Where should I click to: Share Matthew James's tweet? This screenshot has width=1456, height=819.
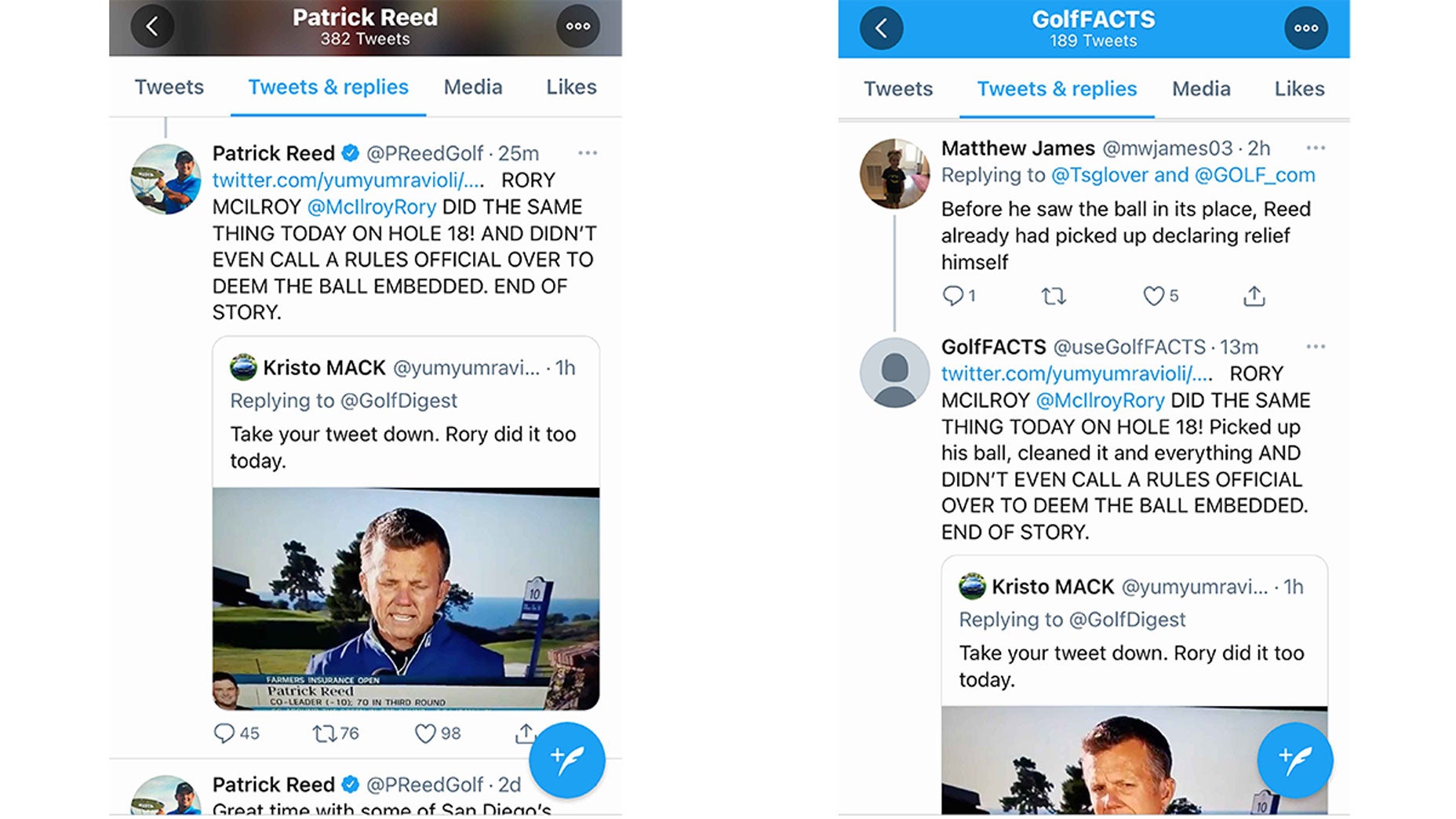[x=1254, y=296]
